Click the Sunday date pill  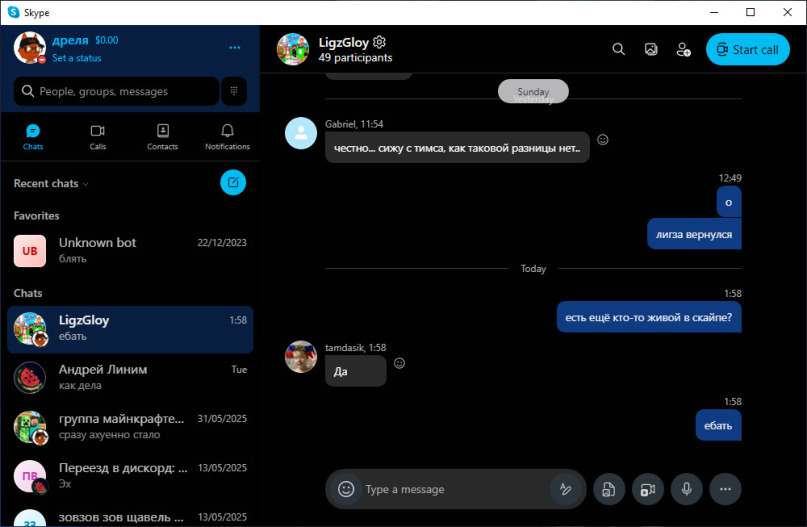pos(533,92)
